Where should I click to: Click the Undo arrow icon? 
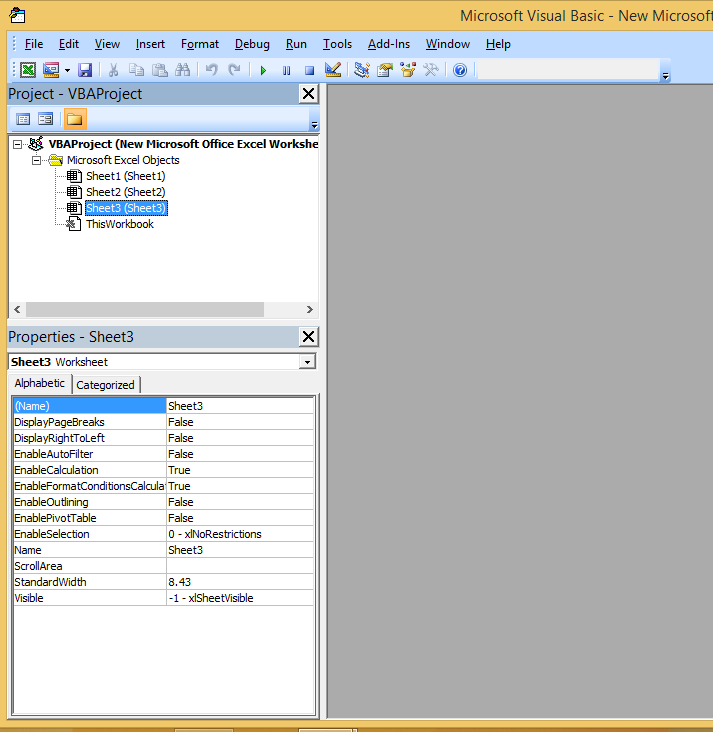[x=212, y=70]
